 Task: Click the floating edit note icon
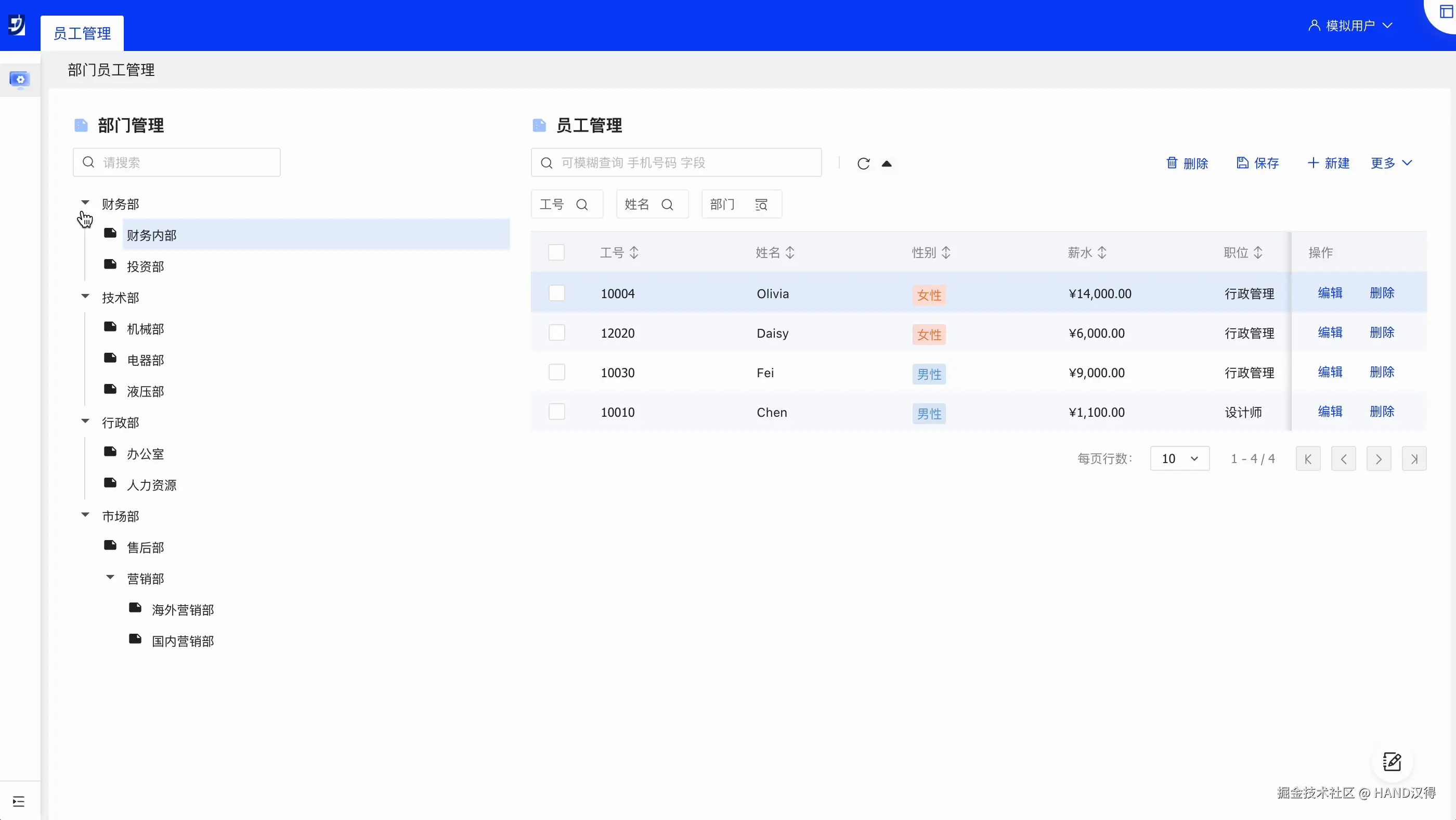(1392, 762)
